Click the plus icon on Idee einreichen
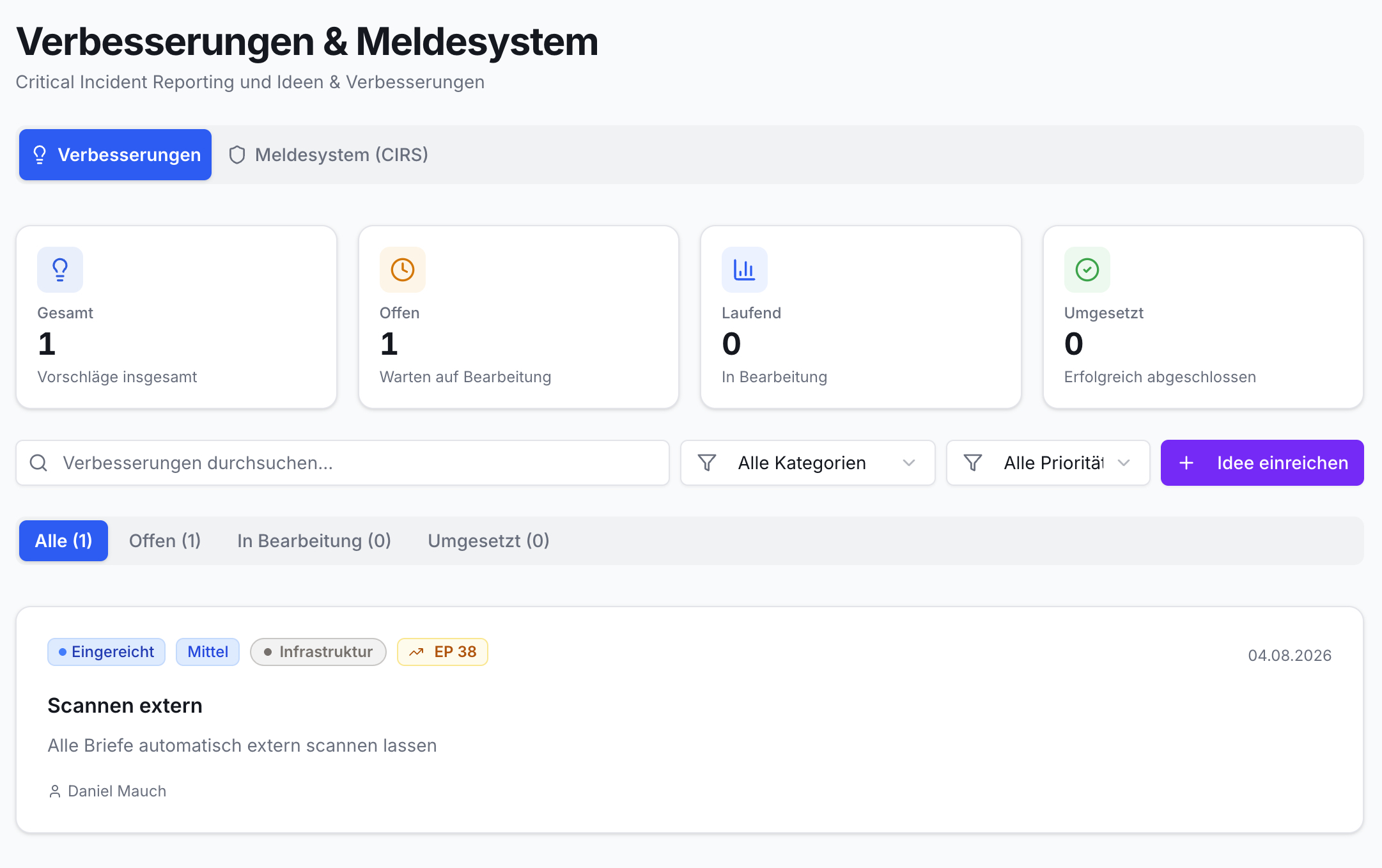 pos(1186,463)
